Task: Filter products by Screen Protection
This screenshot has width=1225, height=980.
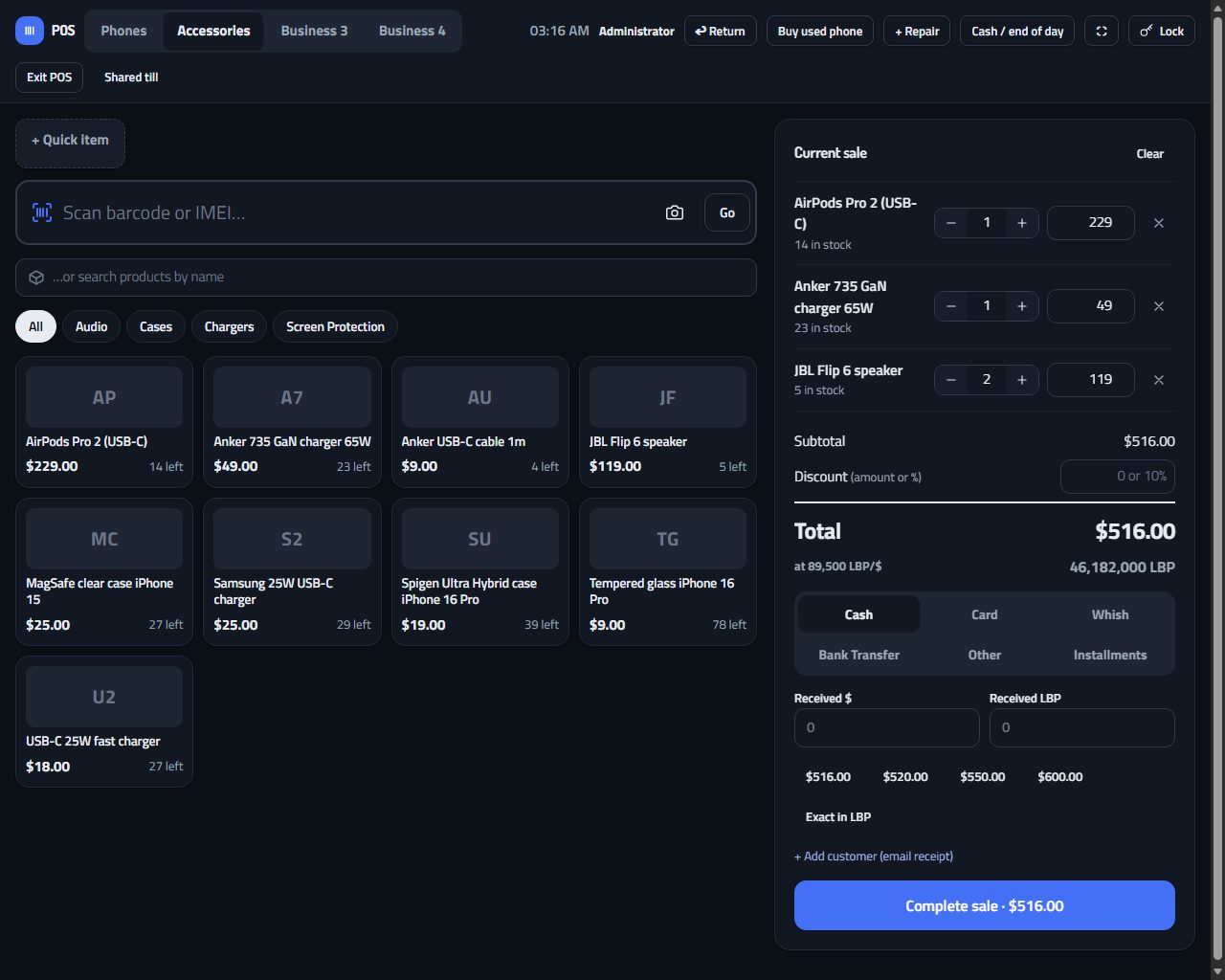Action: [x=335, y=326]
